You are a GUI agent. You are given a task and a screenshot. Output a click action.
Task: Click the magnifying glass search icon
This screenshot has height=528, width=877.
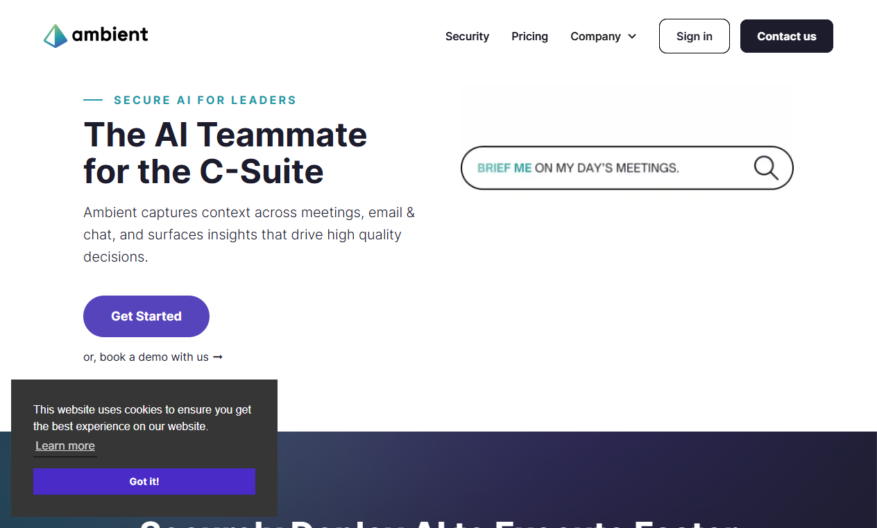pyautogui.click(x=766, y=168)
